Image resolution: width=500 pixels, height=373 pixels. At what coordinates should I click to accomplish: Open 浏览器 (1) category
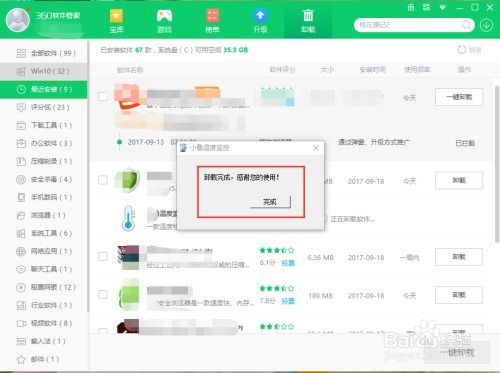[x=44, y=215]
